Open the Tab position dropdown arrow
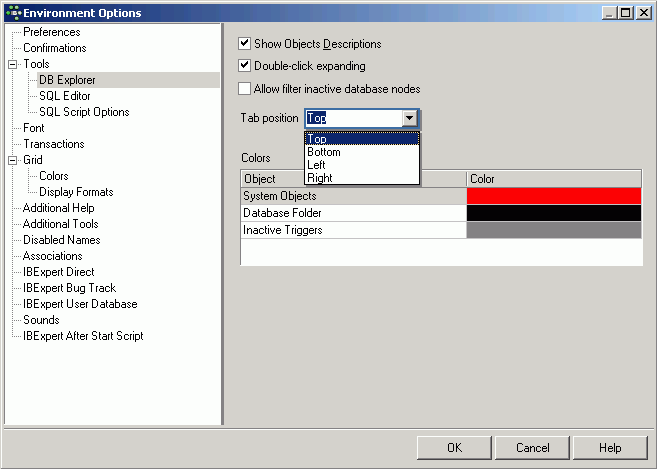The image size is (657, 469). (410, 118)
